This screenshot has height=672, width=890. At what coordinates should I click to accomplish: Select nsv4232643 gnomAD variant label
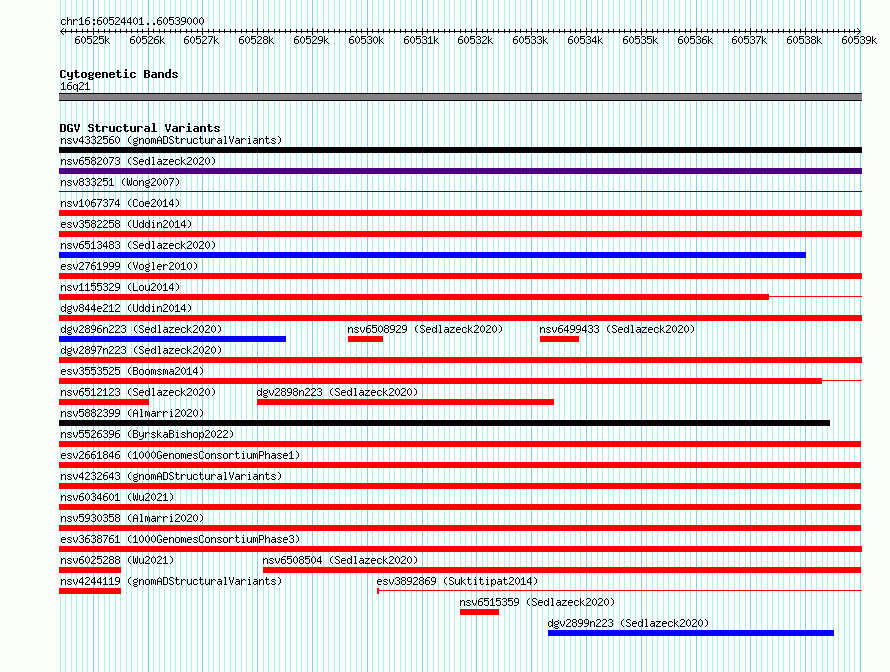click(171, 476)
